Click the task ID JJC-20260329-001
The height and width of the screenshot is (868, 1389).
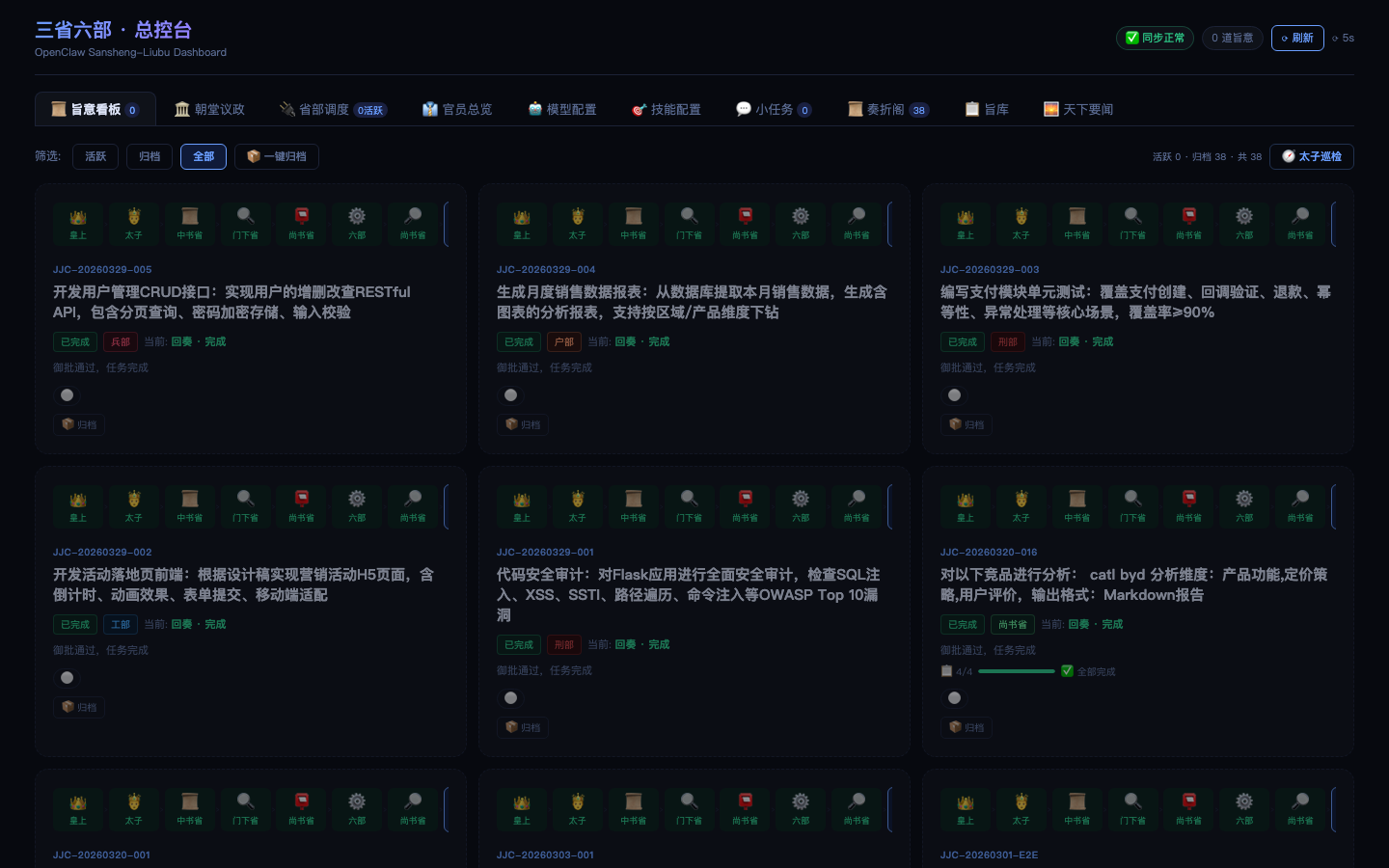[x=546, y=553]
